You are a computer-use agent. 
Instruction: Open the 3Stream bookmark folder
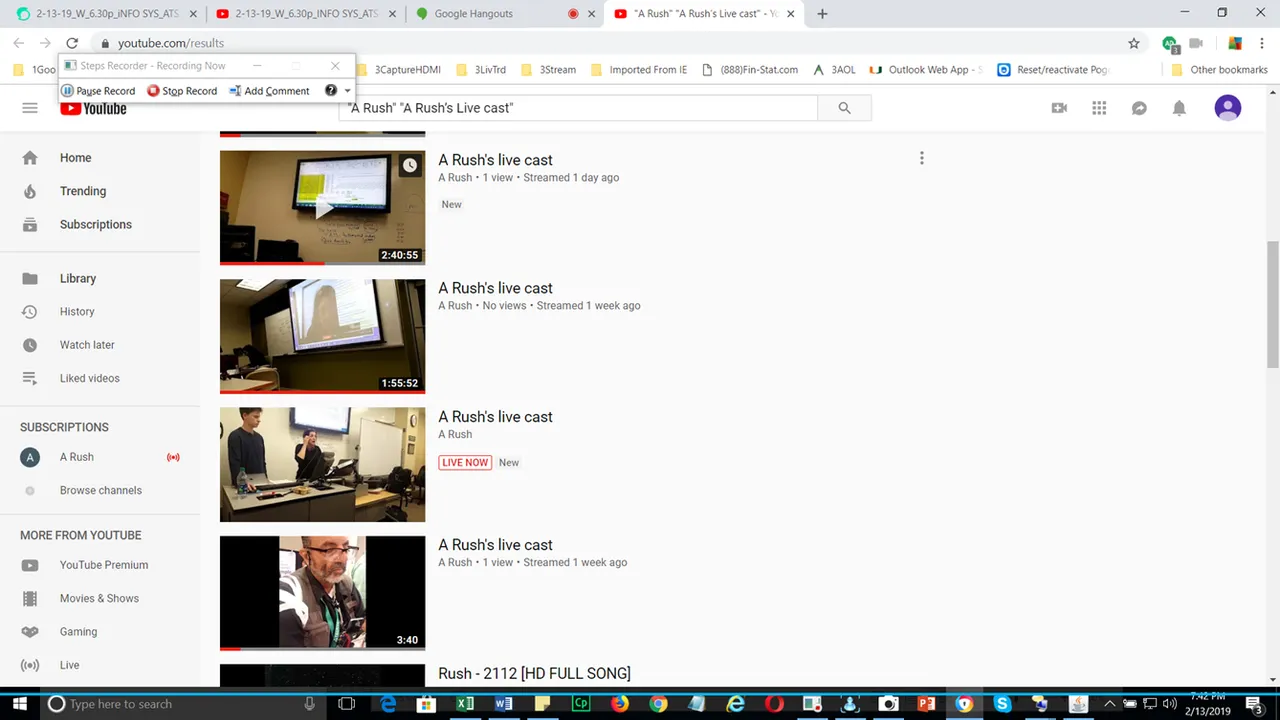point(548,70)
